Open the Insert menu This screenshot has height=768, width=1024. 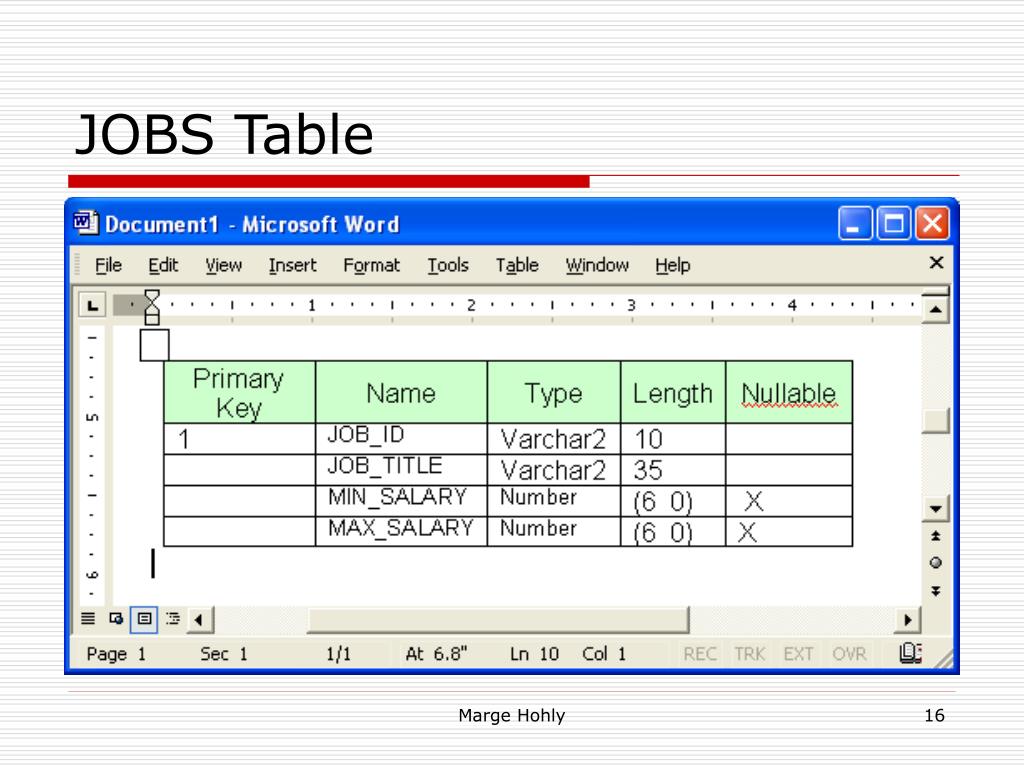[292, 265]
